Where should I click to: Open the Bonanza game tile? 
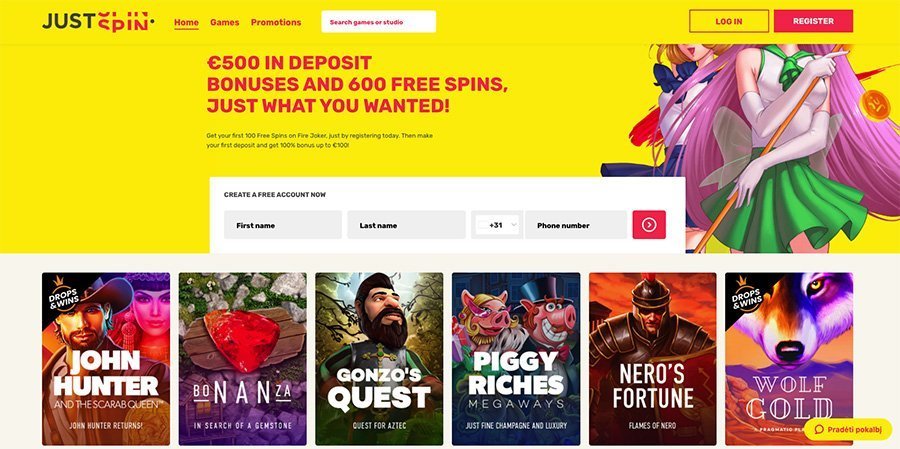pos(243,359)
